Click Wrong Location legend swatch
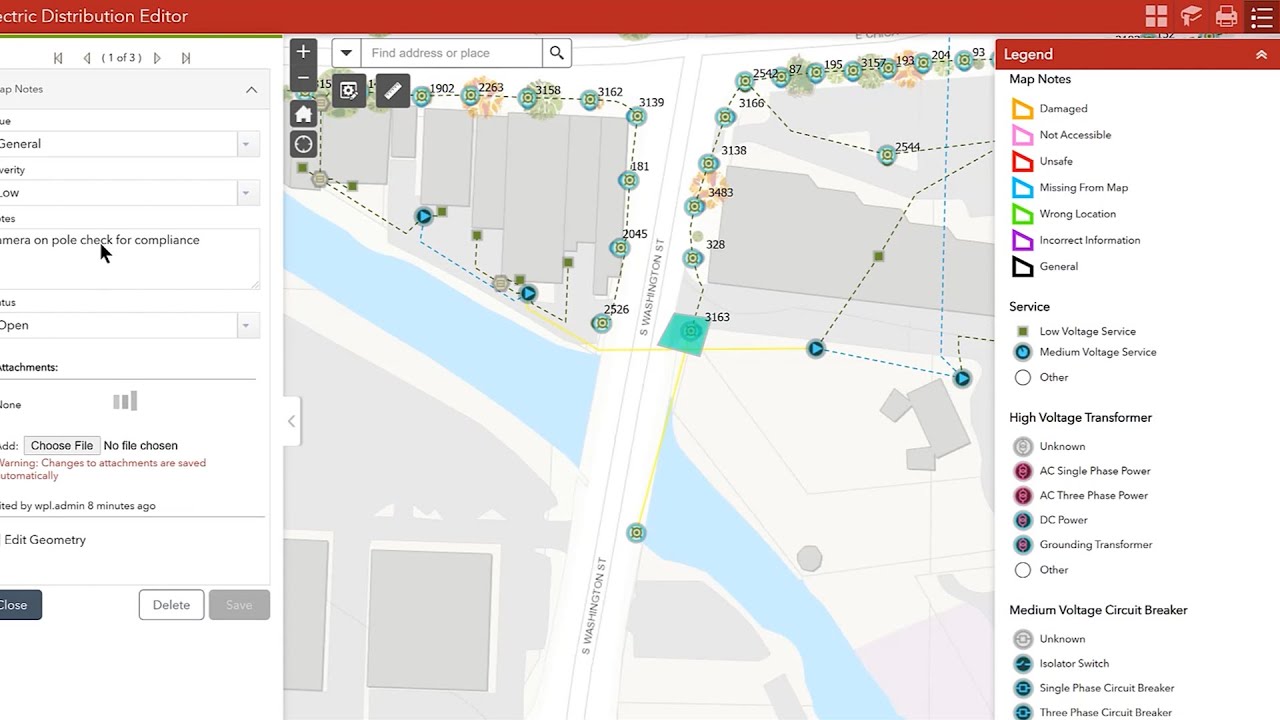This screenshot has height=720, width=1280. [1022, 214]
